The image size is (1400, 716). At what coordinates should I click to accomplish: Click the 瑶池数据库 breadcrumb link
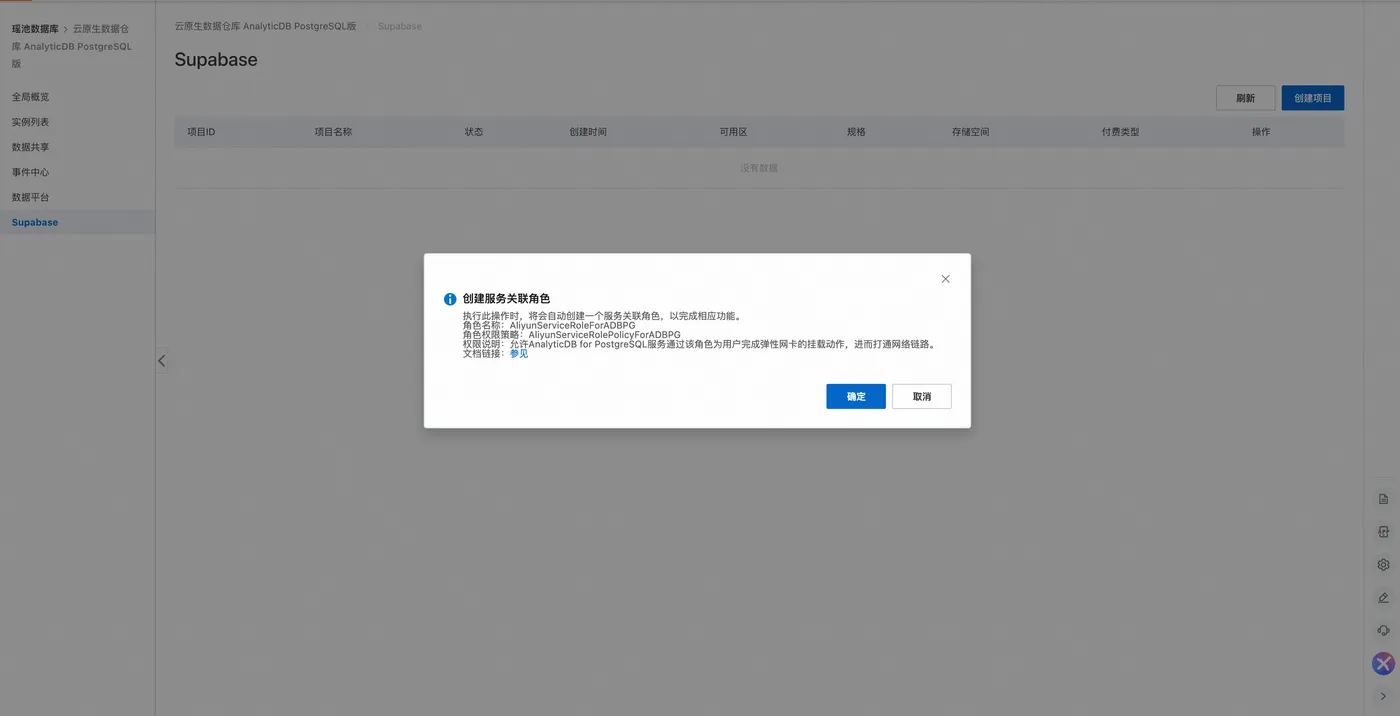point(35,29)
